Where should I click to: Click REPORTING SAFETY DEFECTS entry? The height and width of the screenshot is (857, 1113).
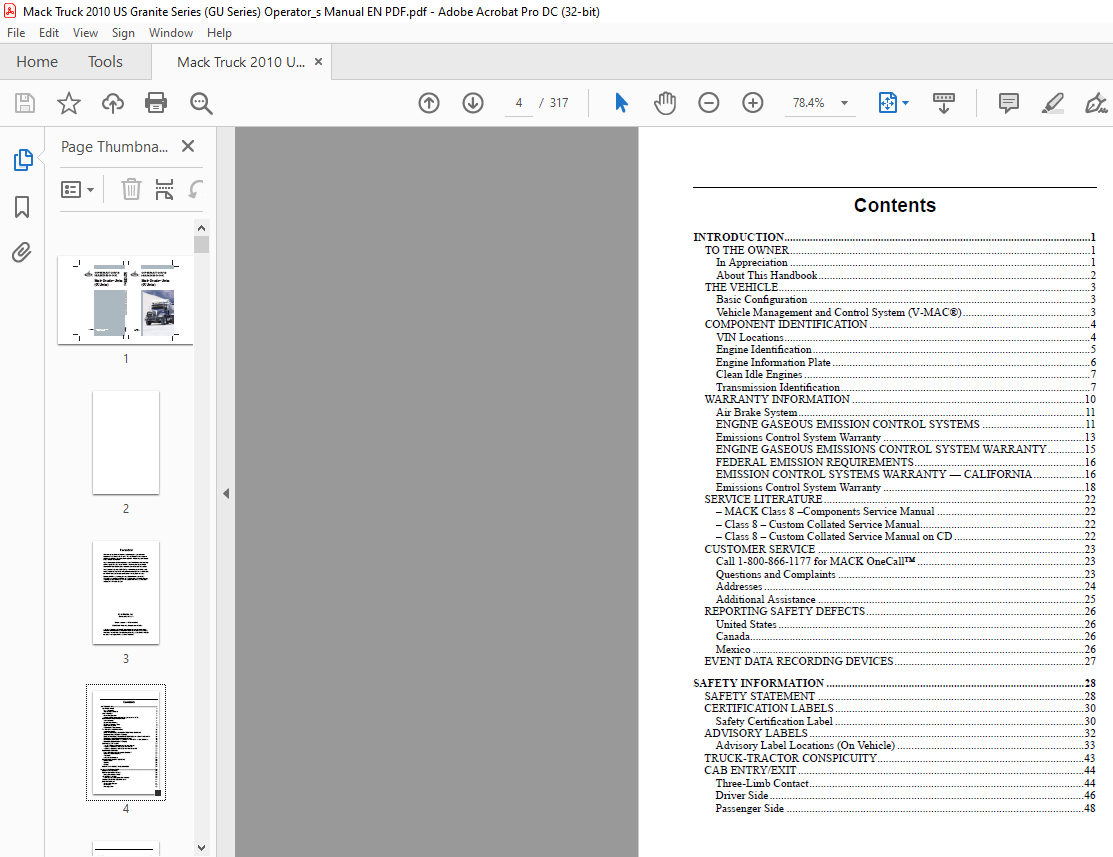click(900, 611)
